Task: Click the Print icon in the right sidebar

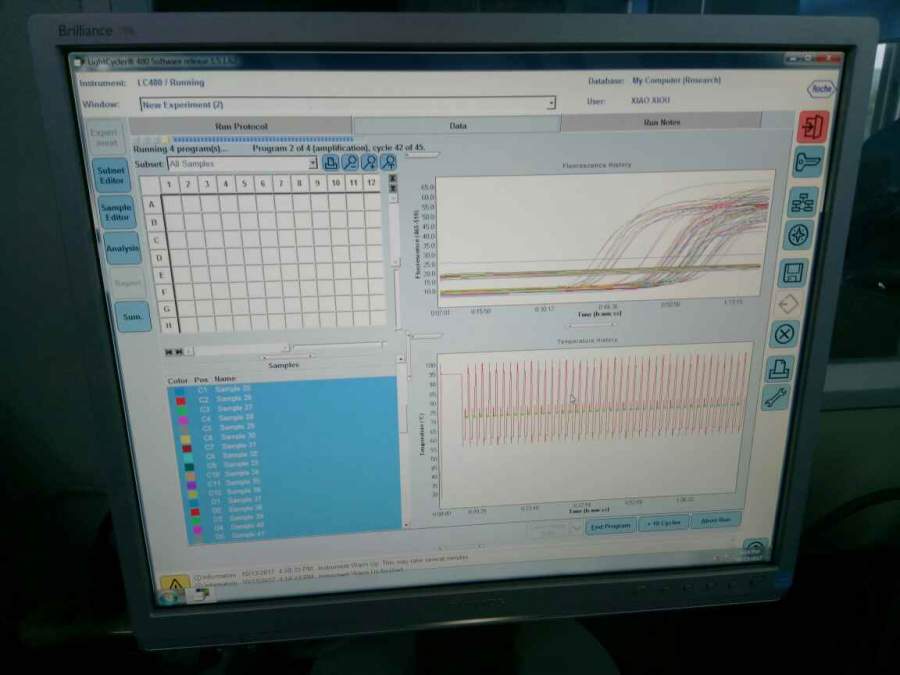Action: pos(779,368)
